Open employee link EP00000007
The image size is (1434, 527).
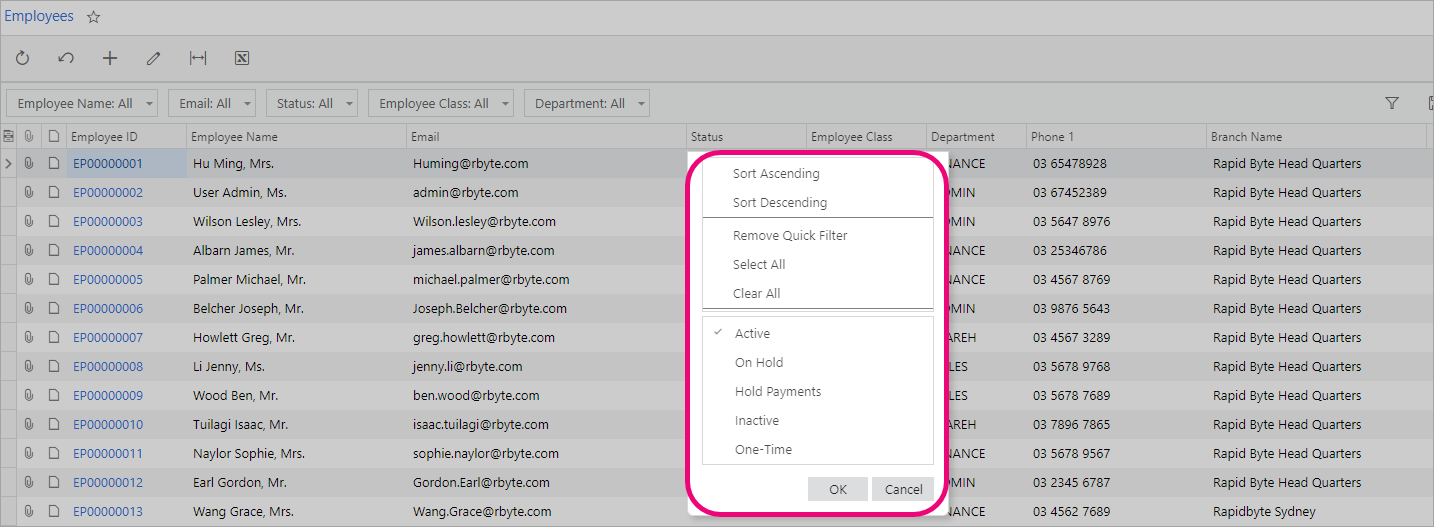coord(108,338)
